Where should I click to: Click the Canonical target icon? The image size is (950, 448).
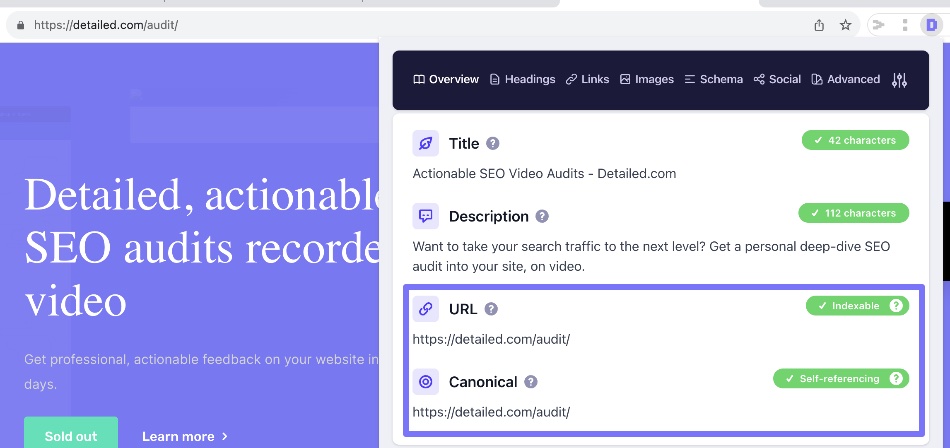pyautogui.click(x=425, y=382)
